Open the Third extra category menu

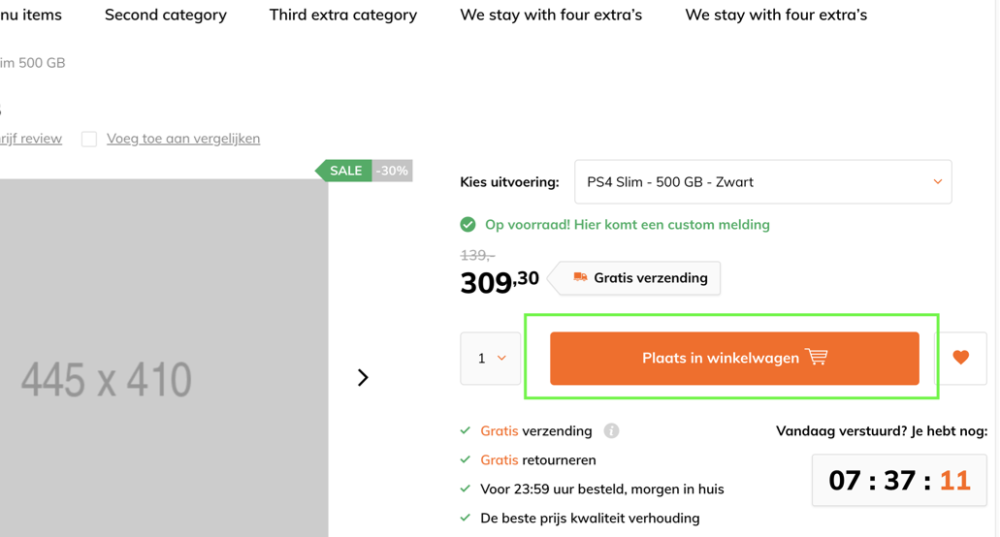(343, 15)
